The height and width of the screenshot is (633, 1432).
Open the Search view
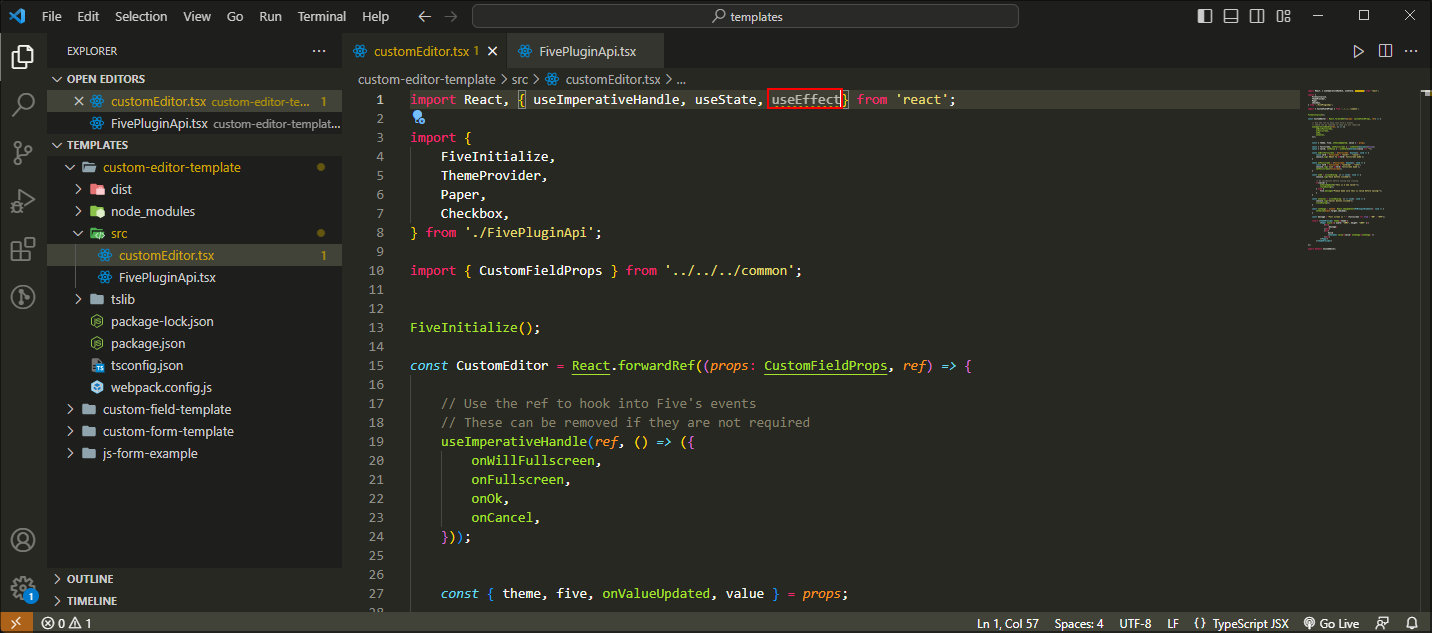[x=22, y=104]
